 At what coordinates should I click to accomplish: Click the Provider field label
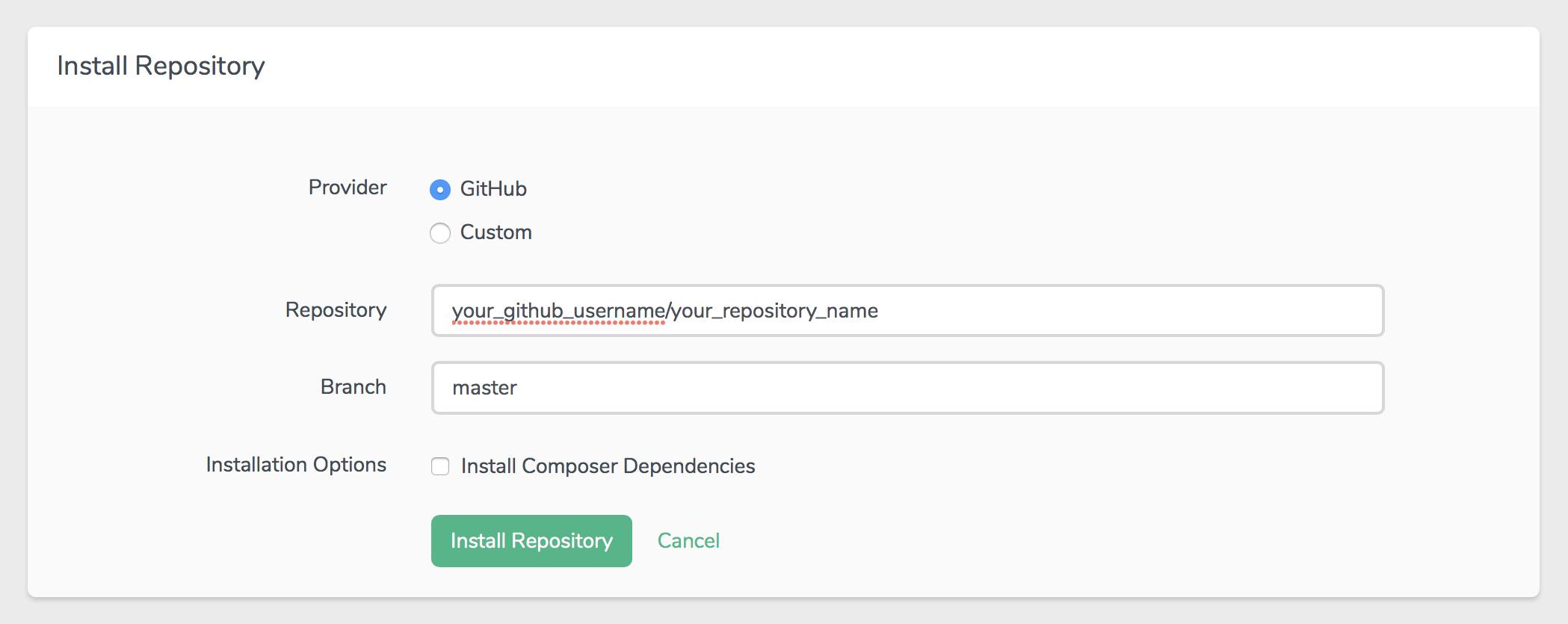point(347,188)
